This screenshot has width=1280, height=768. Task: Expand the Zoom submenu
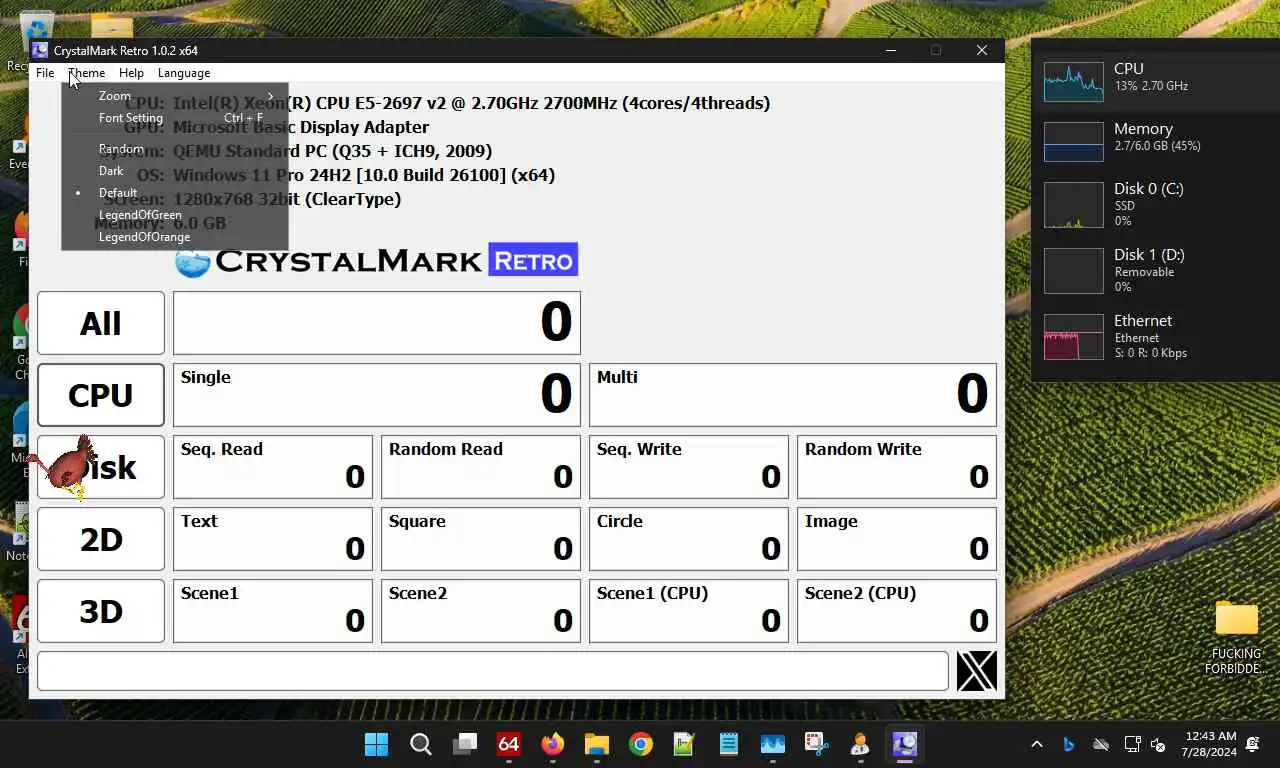click(x=175, y=96)
